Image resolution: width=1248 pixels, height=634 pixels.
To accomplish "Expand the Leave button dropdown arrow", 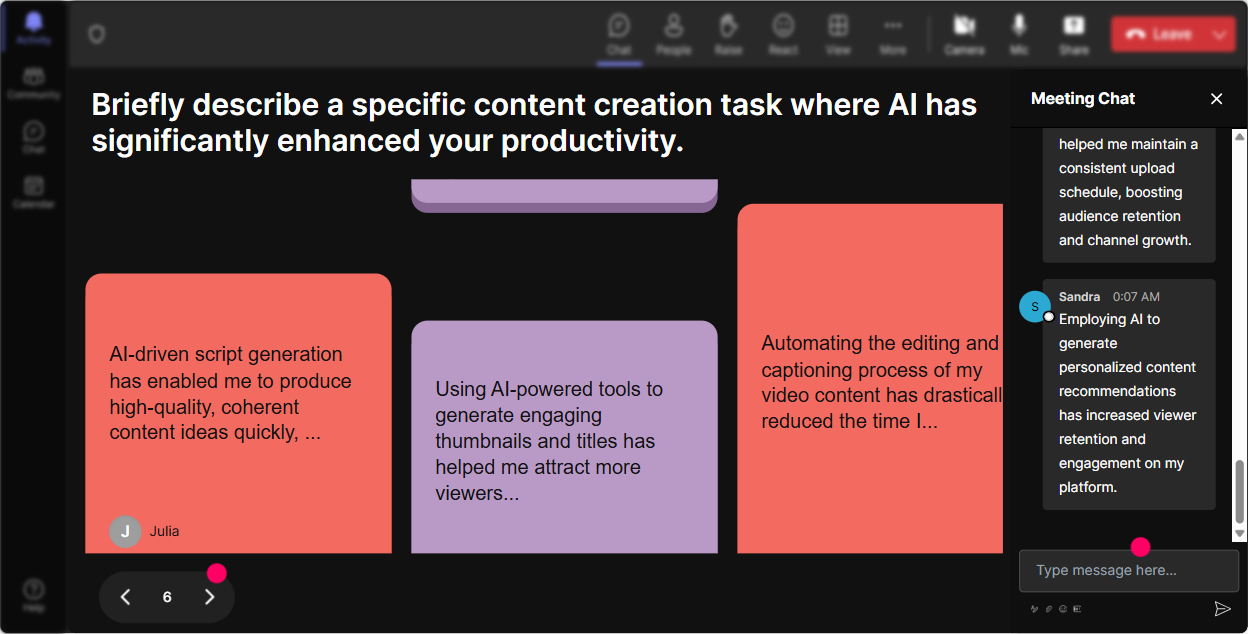I will (x=1220, y=34).
